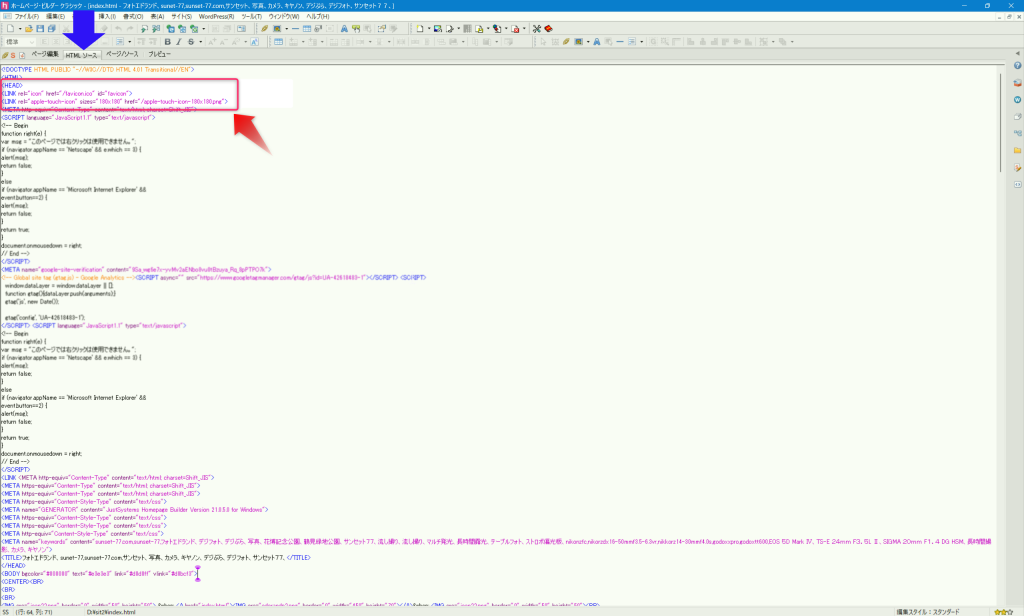The width and height of the screenshot is (1024, 616).
Task: Expand the New page dropdown arrow
Action: (20, 29)
